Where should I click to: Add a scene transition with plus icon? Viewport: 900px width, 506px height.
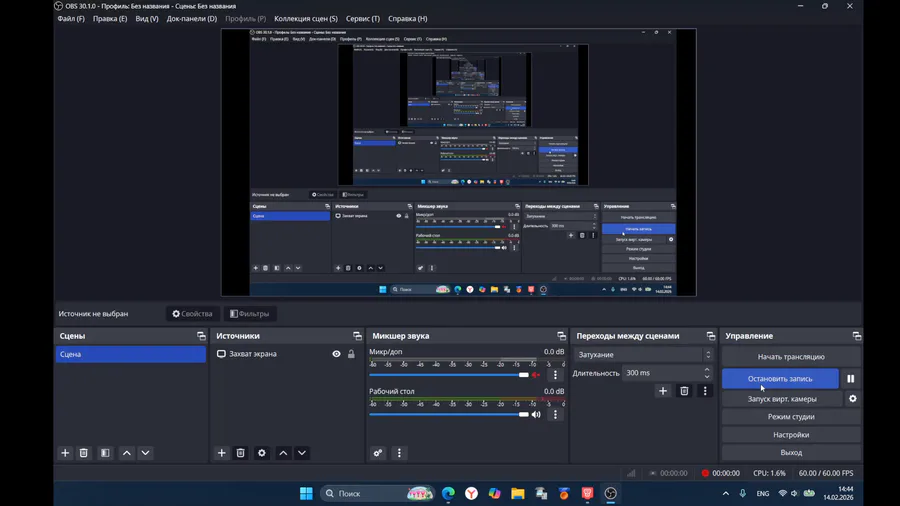(x=663, y=391)
